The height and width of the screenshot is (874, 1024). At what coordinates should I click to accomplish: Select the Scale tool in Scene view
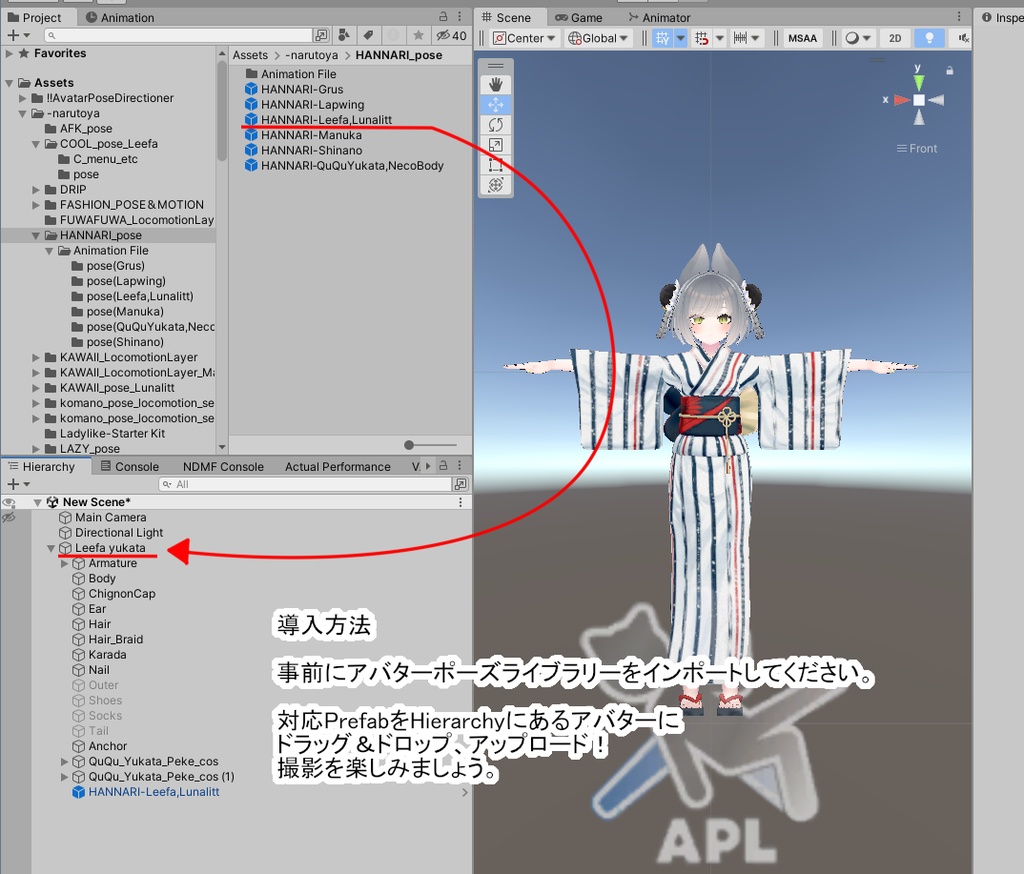click(x=496, y=145)
